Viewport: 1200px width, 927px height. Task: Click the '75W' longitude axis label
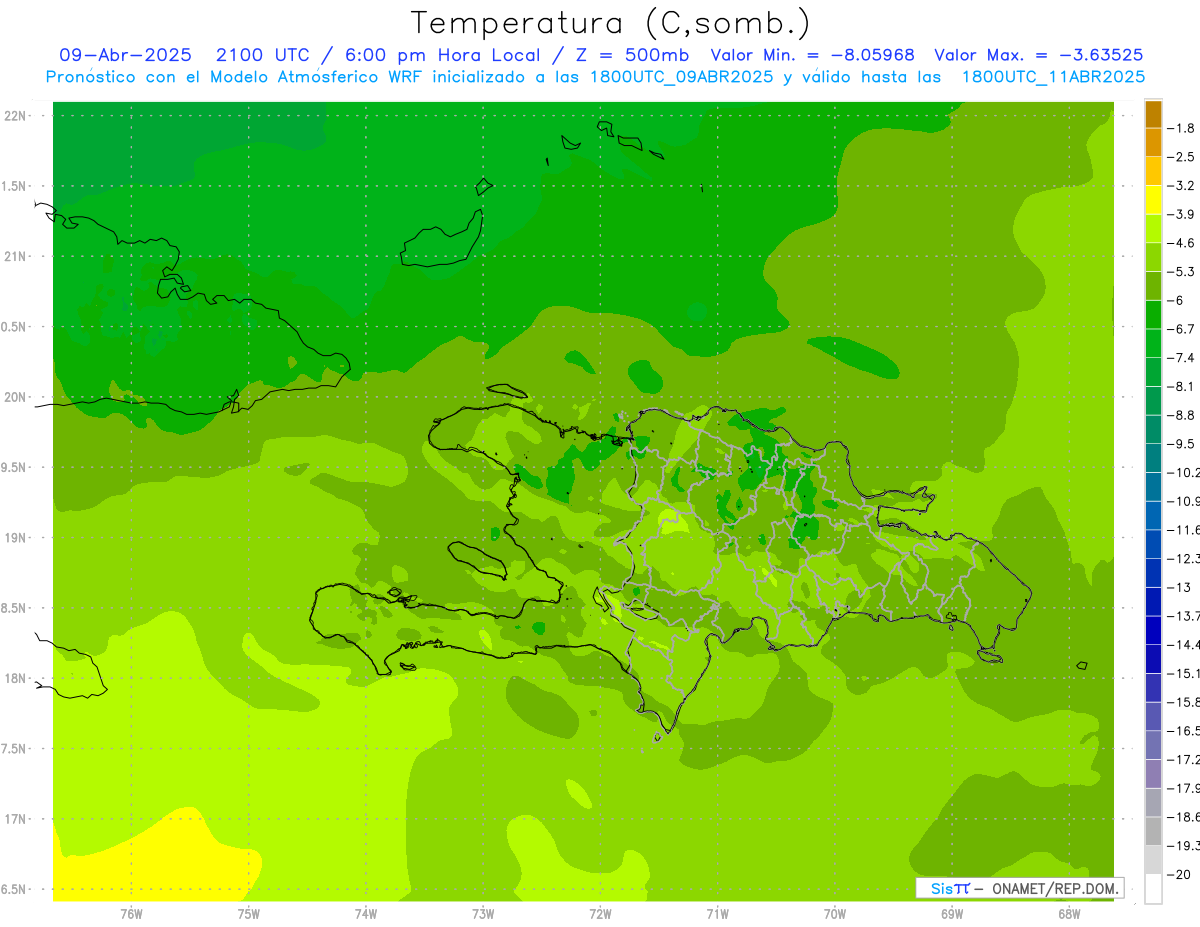point(249,914)
